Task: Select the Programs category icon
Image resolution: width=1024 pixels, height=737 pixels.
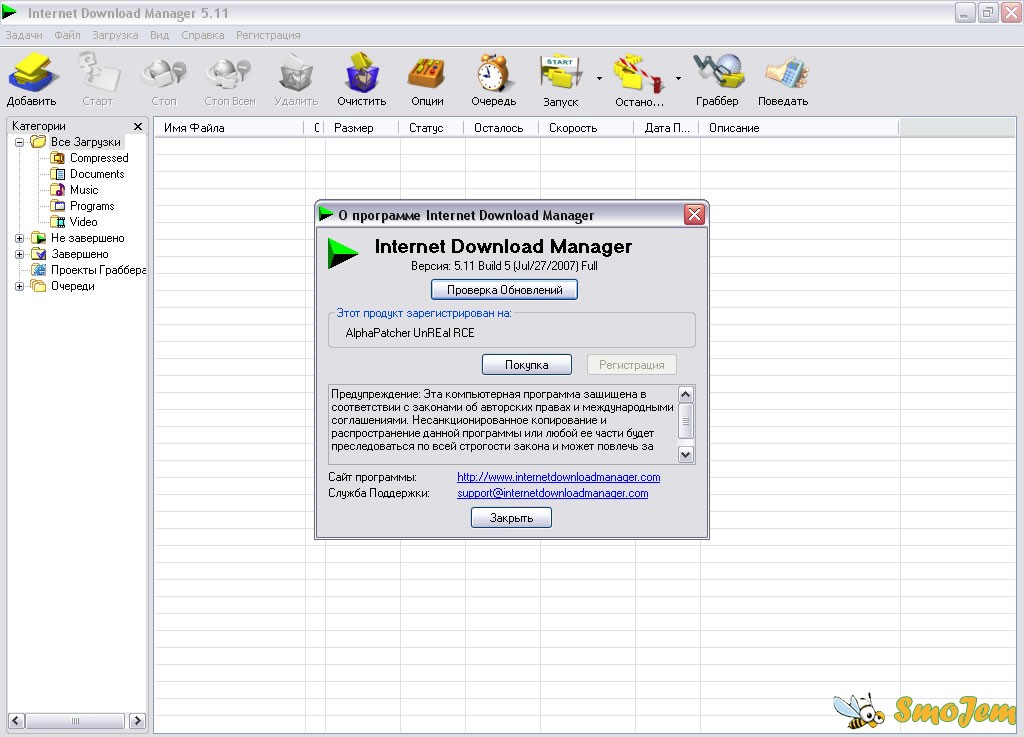Action: [x=57, y=206]
